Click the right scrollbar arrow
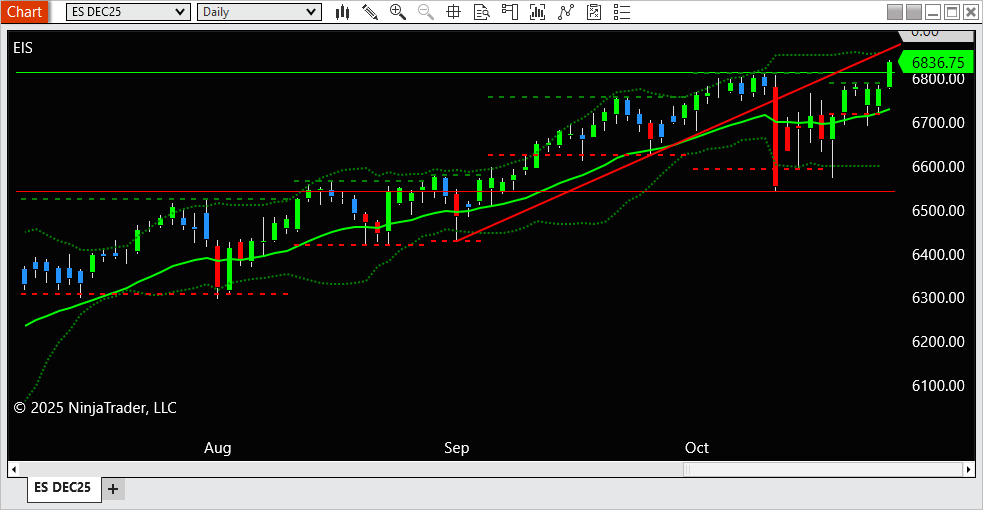 (x=969, y=469)
